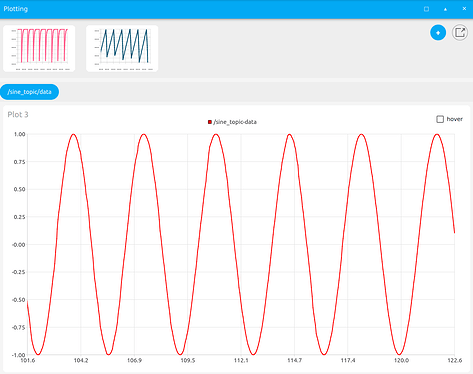Click the red legend swatch for /sine_topic-data
The height and width of the screenshot is (374, 473).
[210, 122]
